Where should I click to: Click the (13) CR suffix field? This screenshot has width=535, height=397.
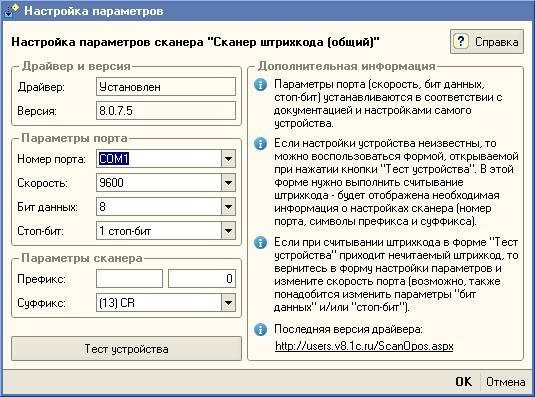tap(159, 303)
